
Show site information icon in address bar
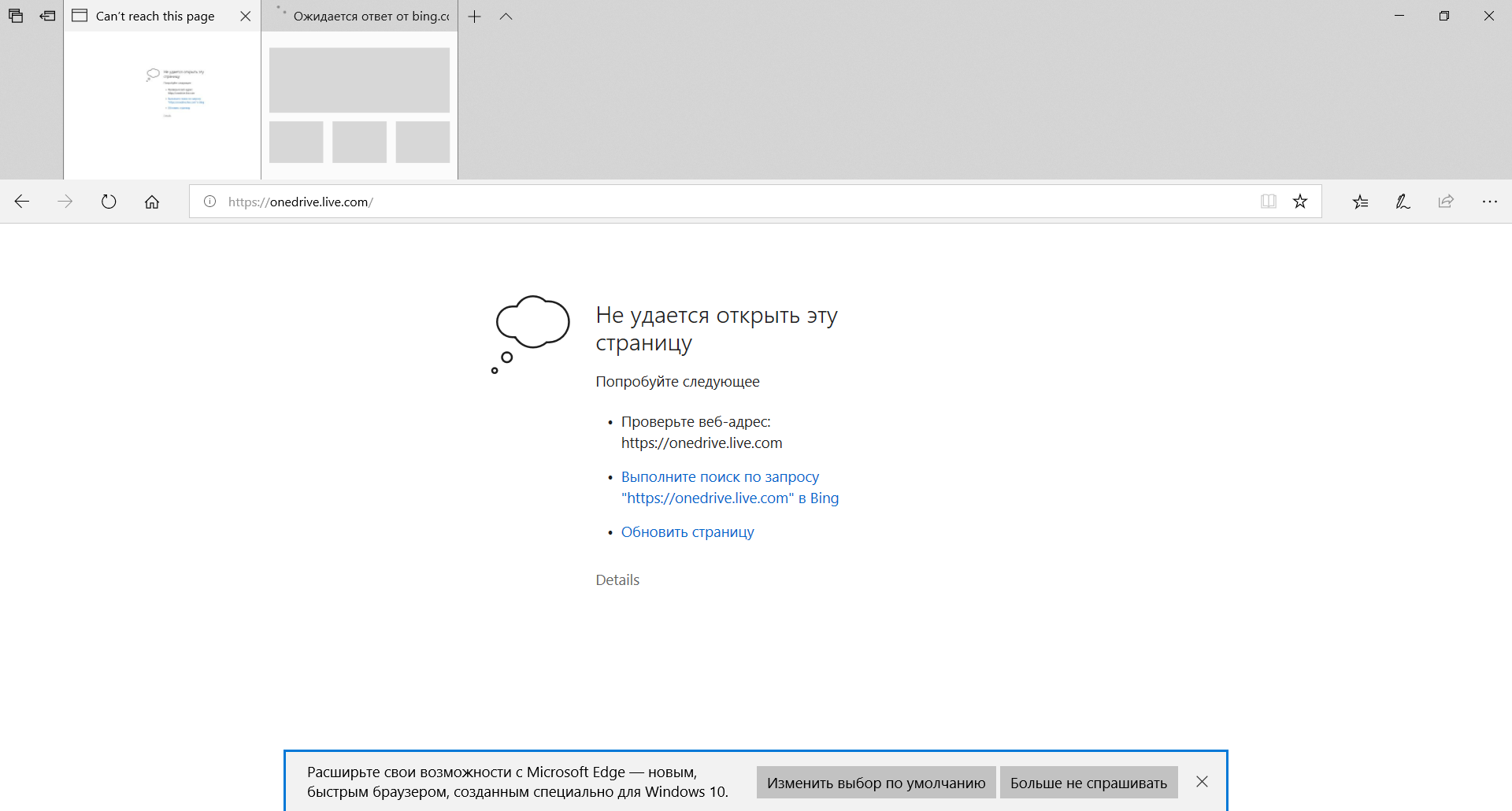(209, 202)
